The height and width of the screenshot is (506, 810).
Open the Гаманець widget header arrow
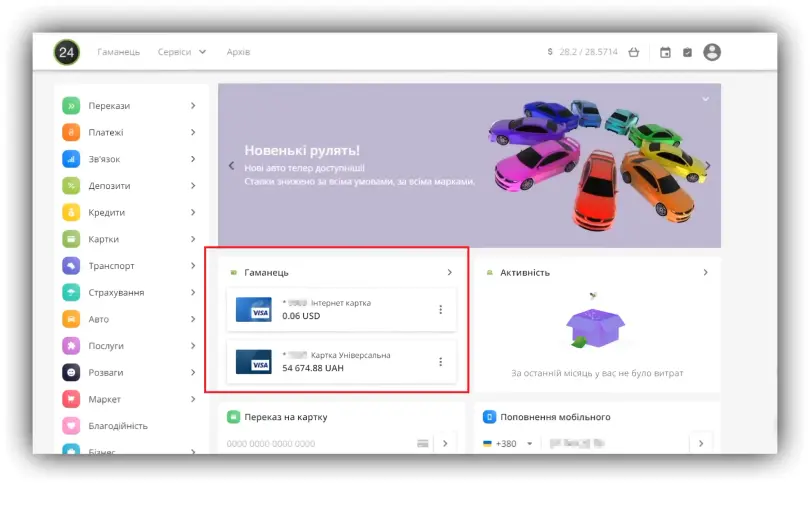pyautogui.click(x=449, y=273)
